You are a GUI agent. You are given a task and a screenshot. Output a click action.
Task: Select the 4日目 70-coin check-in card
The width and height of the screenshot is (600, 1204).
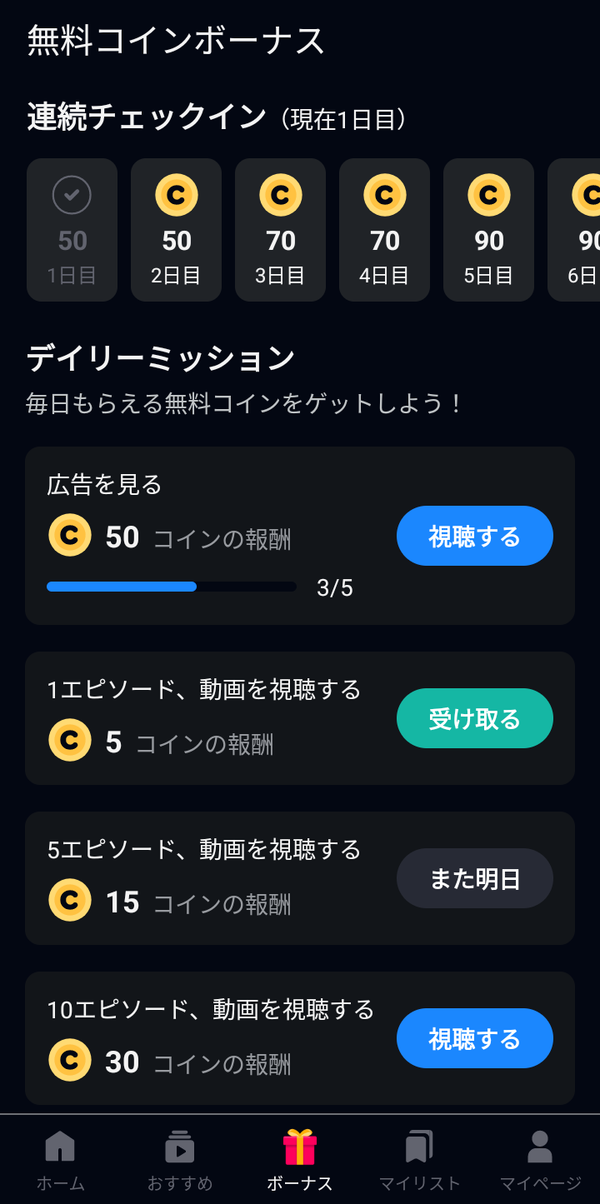[x=384, y=230]
